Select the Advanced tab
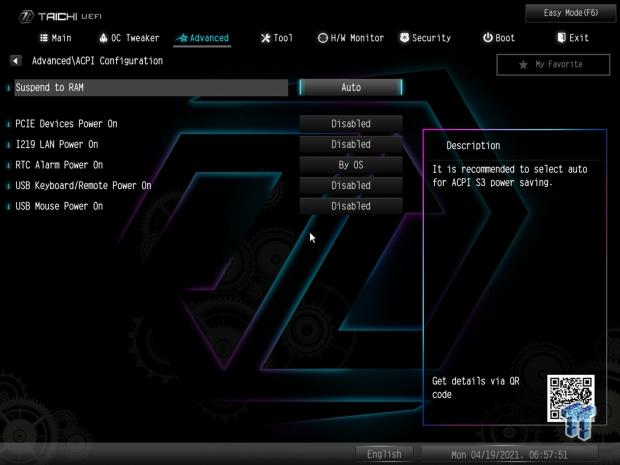This screenshot has width=620, height=465. point(202,38)
